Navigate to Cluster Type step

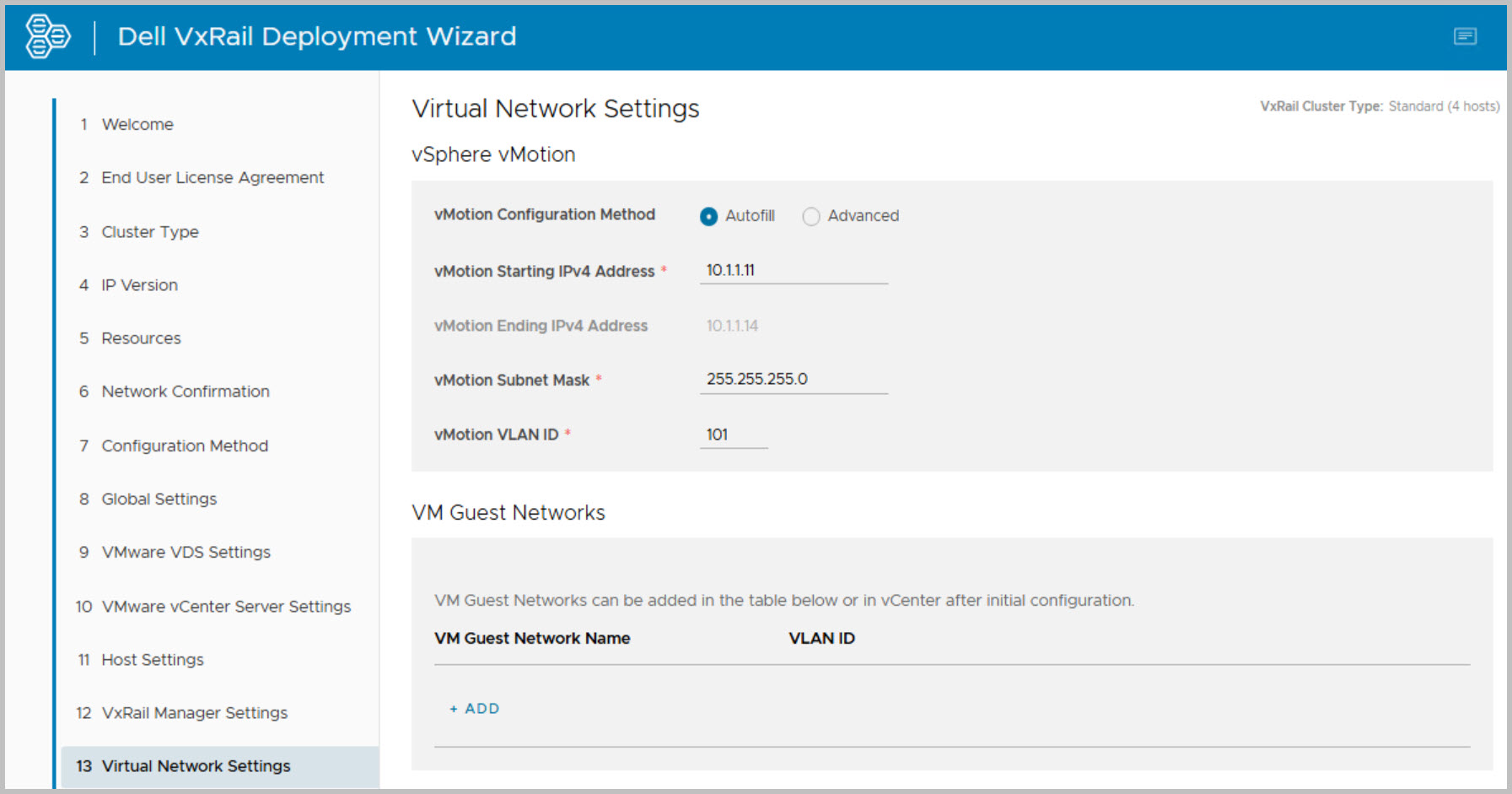(x=150, y=232)
